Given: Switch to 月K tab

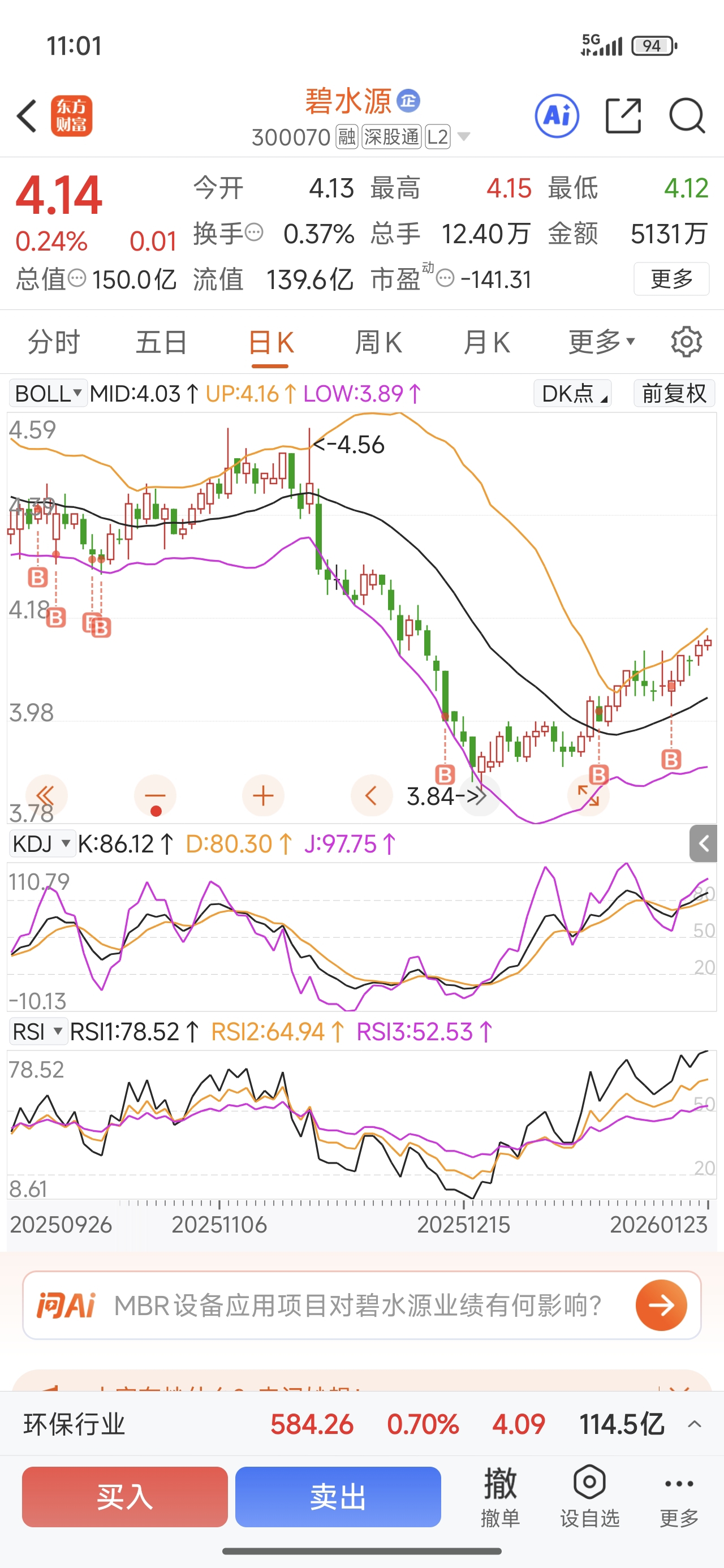Looking at the screenshot, I should point(486,342).
